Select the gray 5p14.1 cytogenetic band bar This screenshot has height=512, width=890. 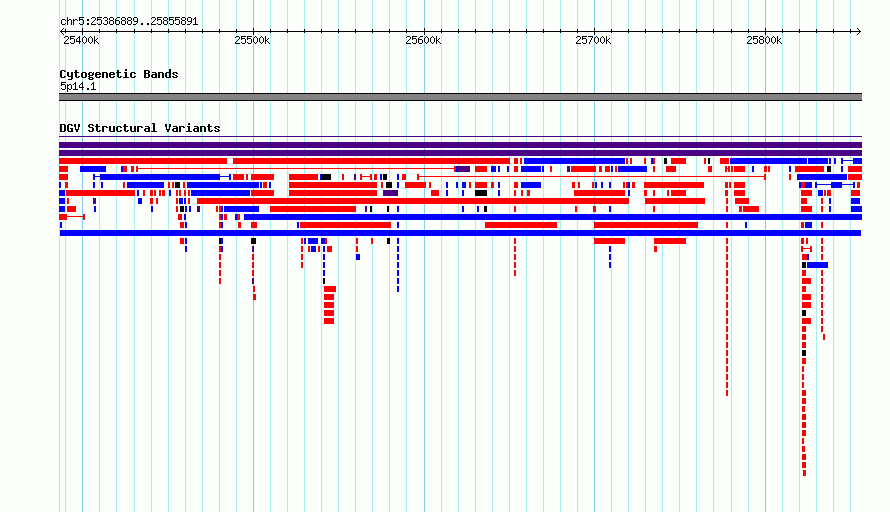460,97
